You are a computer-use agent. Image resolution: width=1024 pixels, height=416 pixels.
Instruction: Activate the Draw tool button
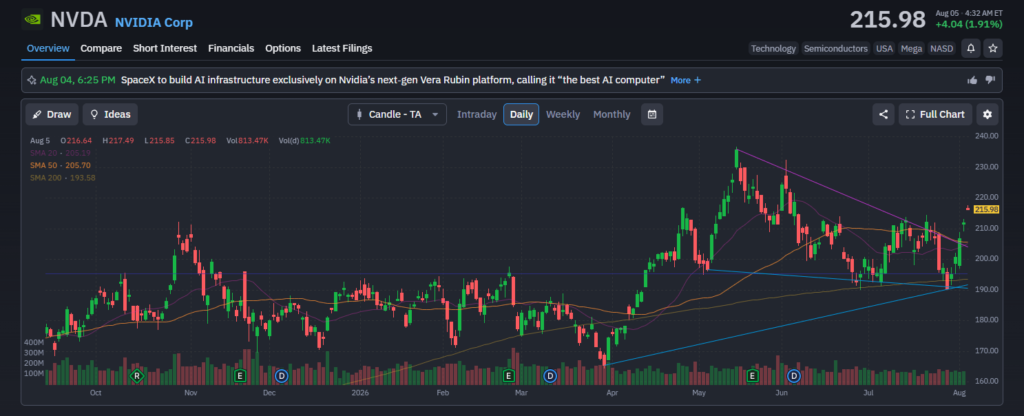[x=52, y=114]
